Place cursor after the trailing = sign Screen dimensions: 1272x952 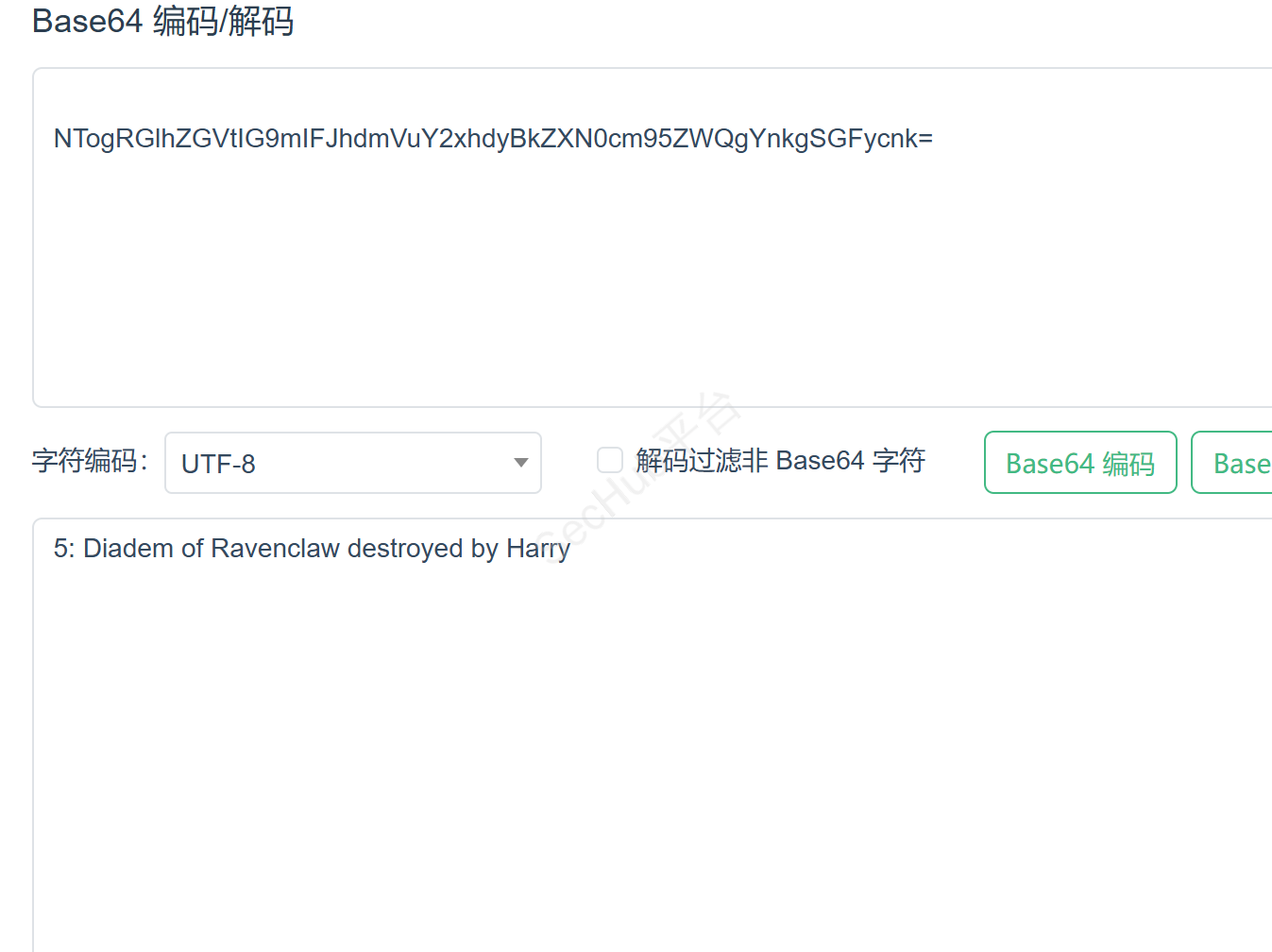click(x=933, y=139)
